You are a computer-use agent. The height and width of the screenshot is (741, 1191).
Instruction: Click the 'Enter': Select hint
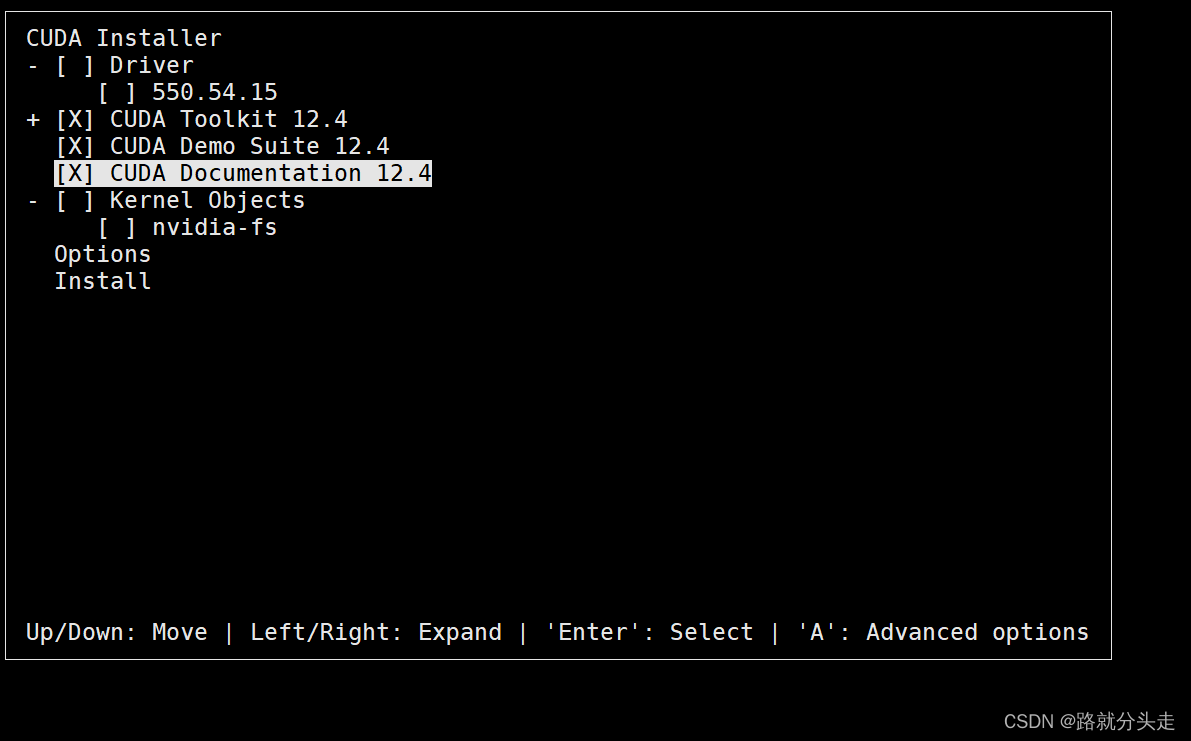click(x=649, y=633)
